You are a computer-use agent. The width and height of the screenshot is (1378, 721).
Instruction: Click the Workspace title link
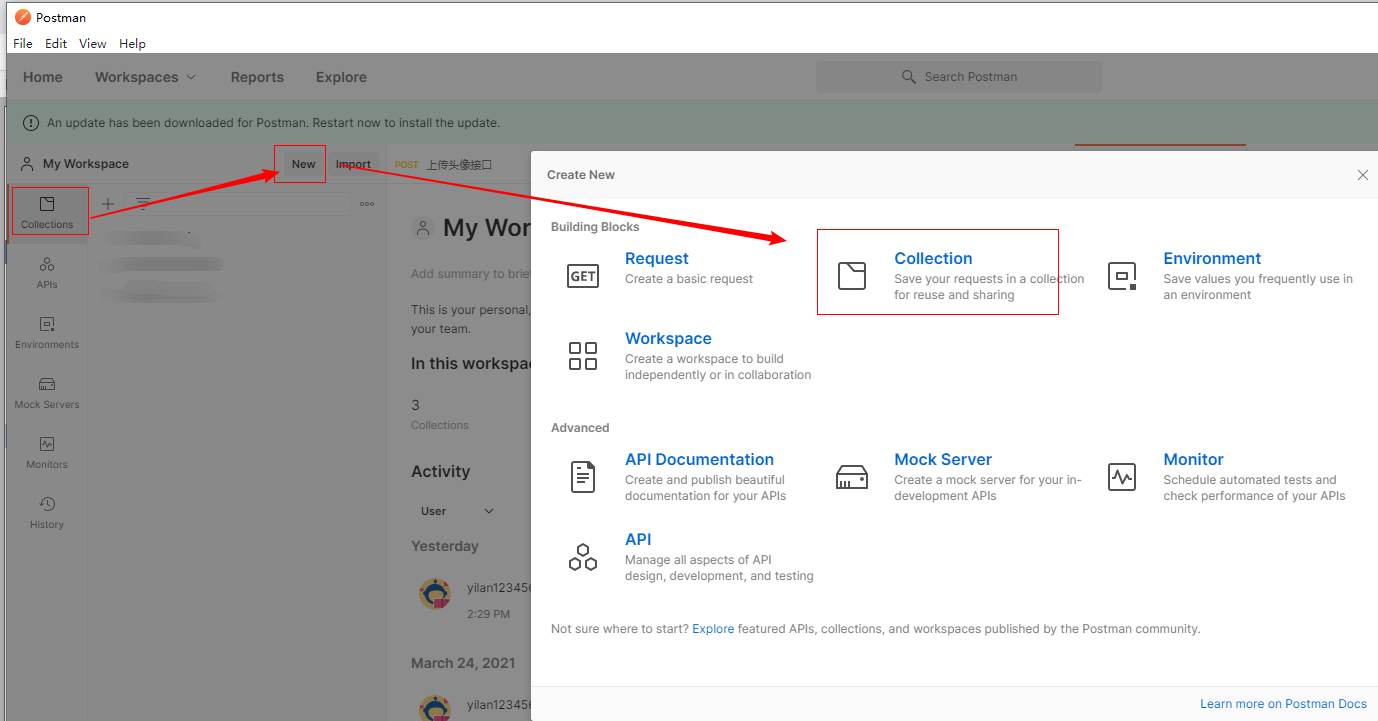click(x=668, y=338)
